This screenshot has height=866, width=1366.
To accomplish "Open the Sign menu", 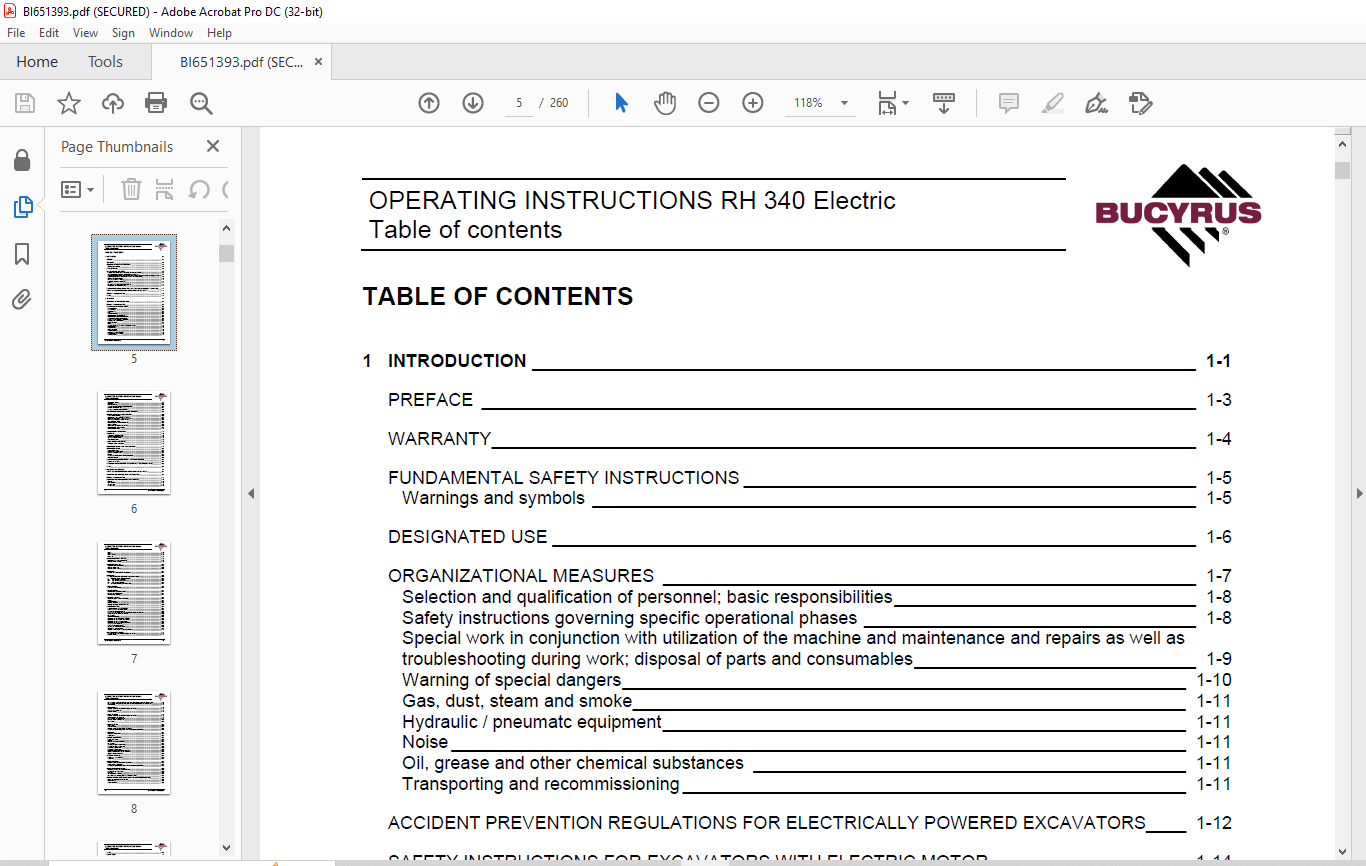I will [123, 33].
